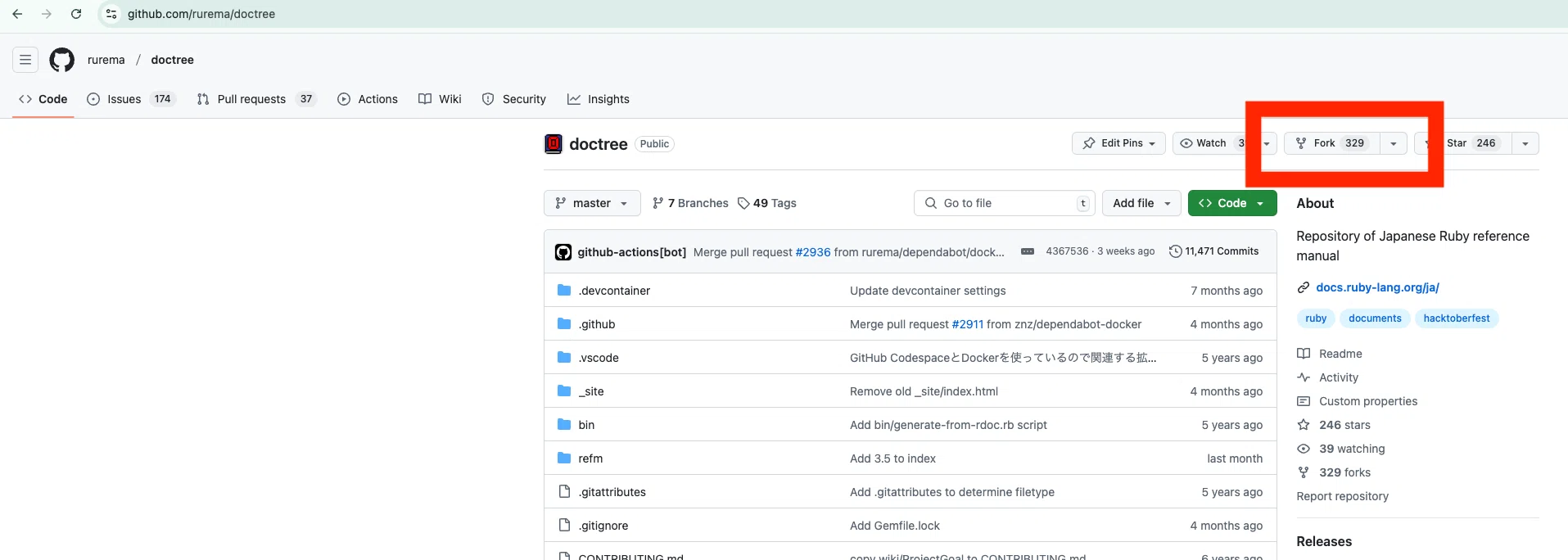This screenshot has width=1568, height=560.
Task: Click the .gitignore file icon
Action: point(564,525)
